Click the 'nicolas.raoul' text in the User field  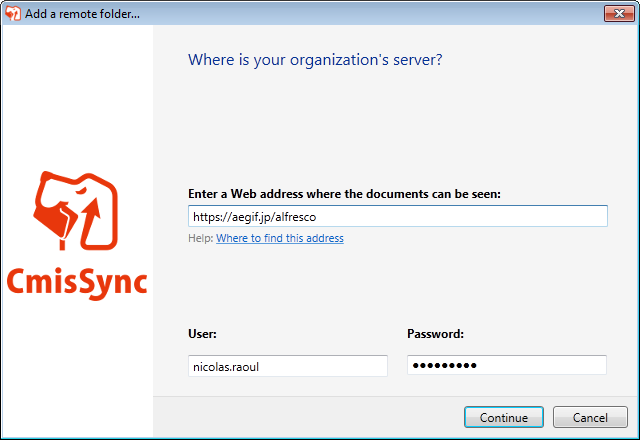(225, 366)
